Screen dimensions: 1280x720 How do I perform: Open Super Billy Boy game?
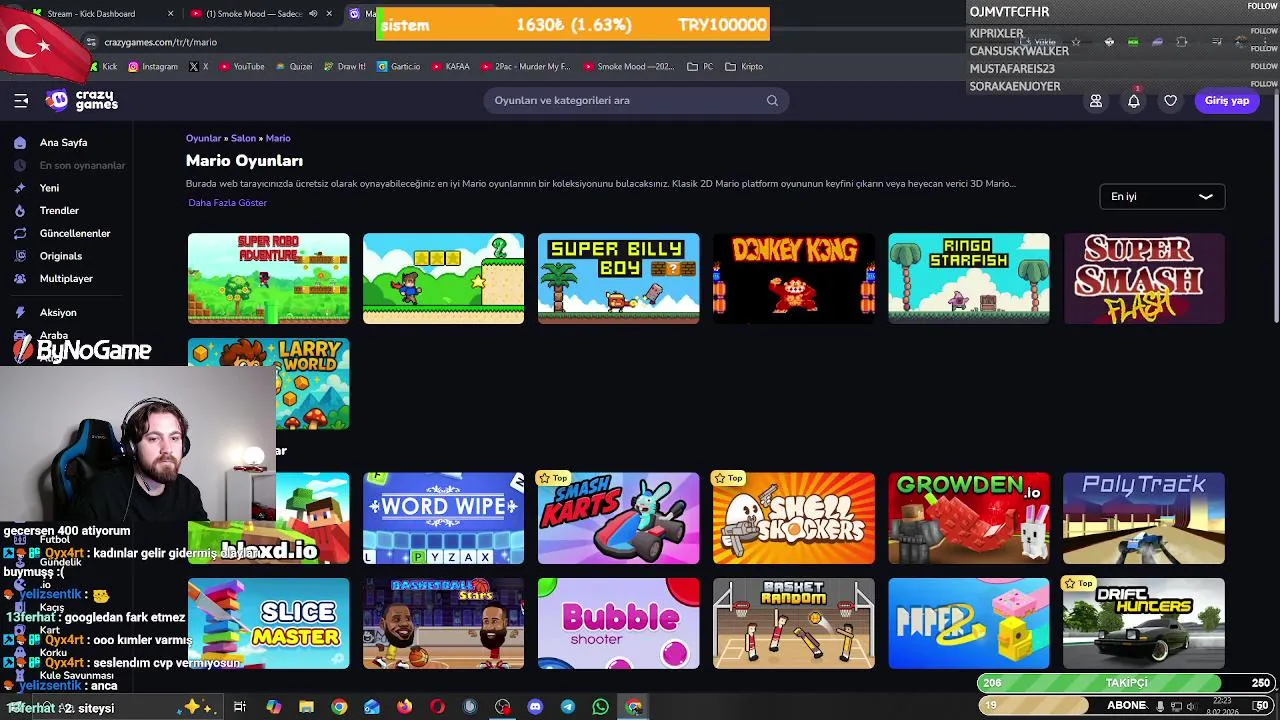[618, 278]
